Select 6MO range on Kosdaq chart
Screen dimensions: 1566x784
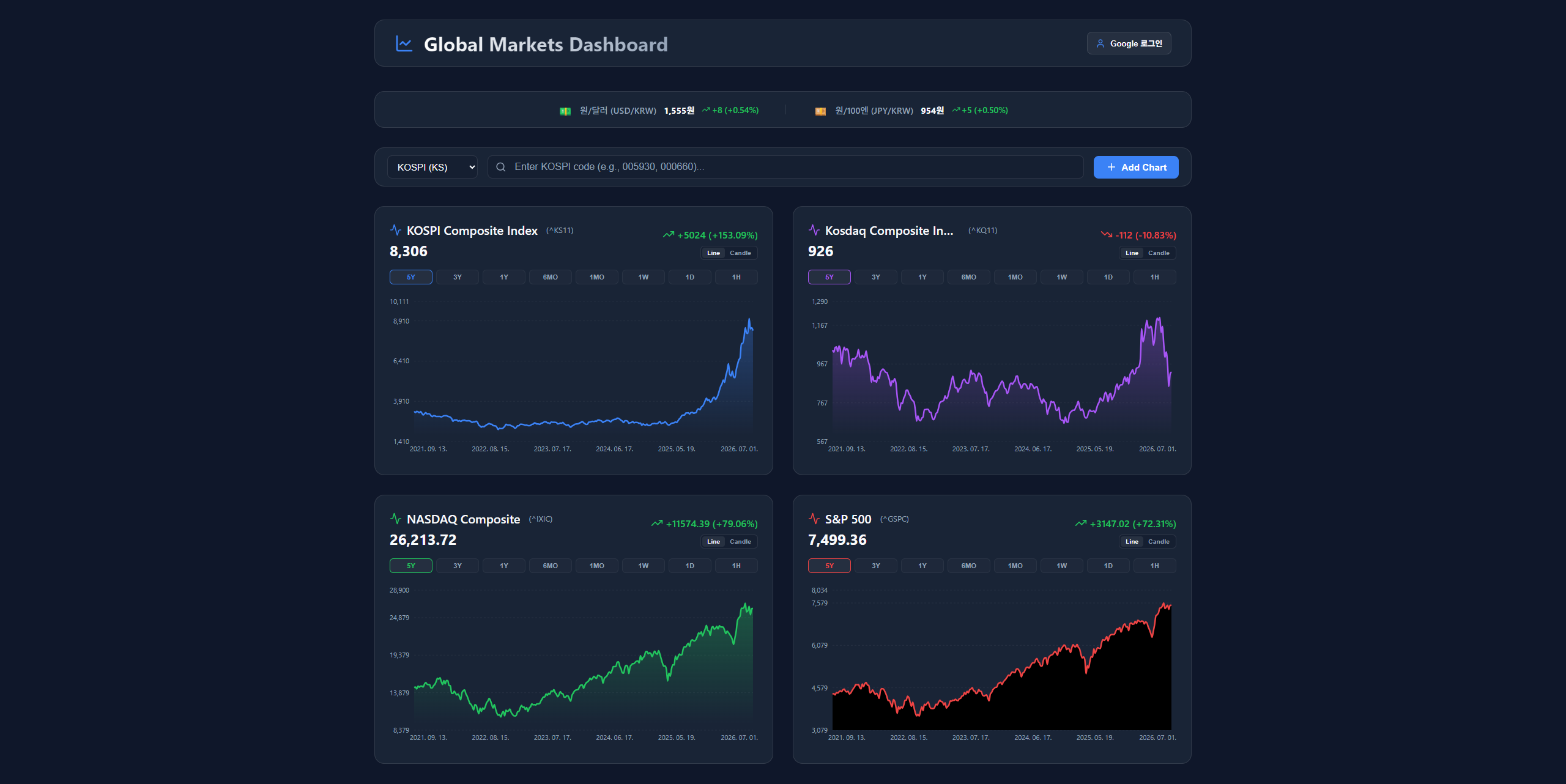coord(969,277)
